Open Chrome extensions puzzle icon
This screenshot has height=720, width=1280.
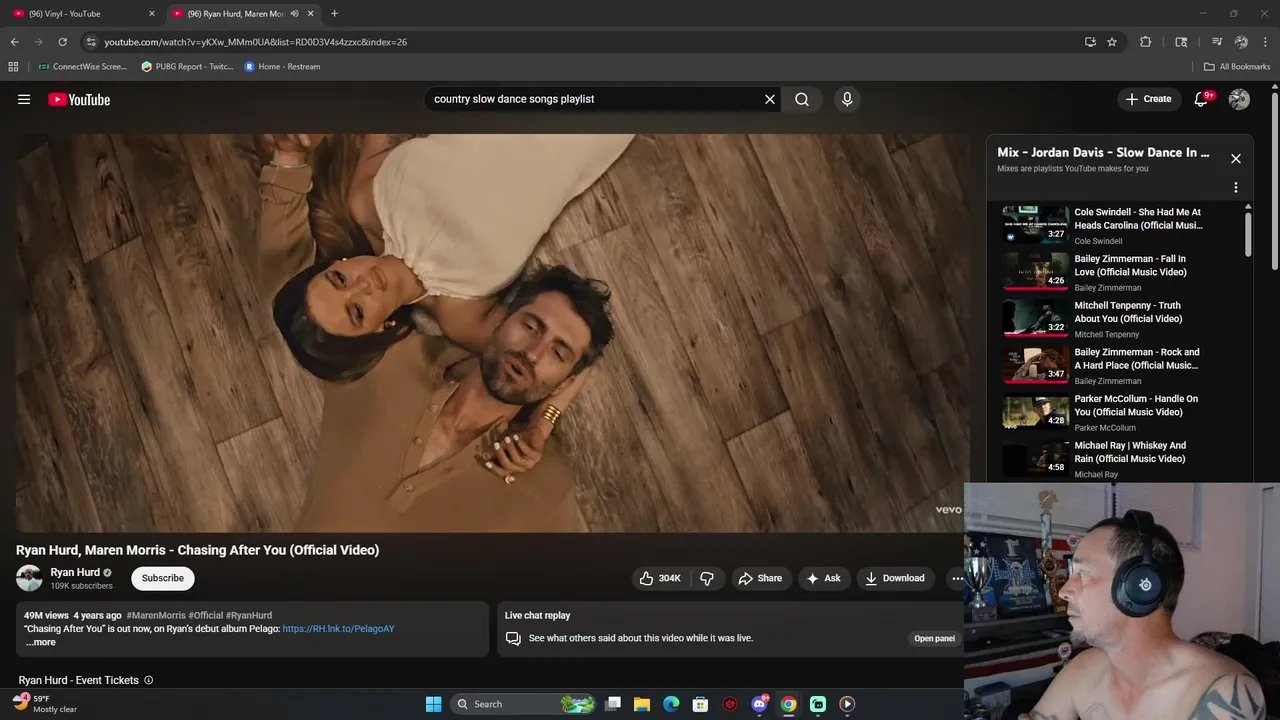tap(1146, 42)
